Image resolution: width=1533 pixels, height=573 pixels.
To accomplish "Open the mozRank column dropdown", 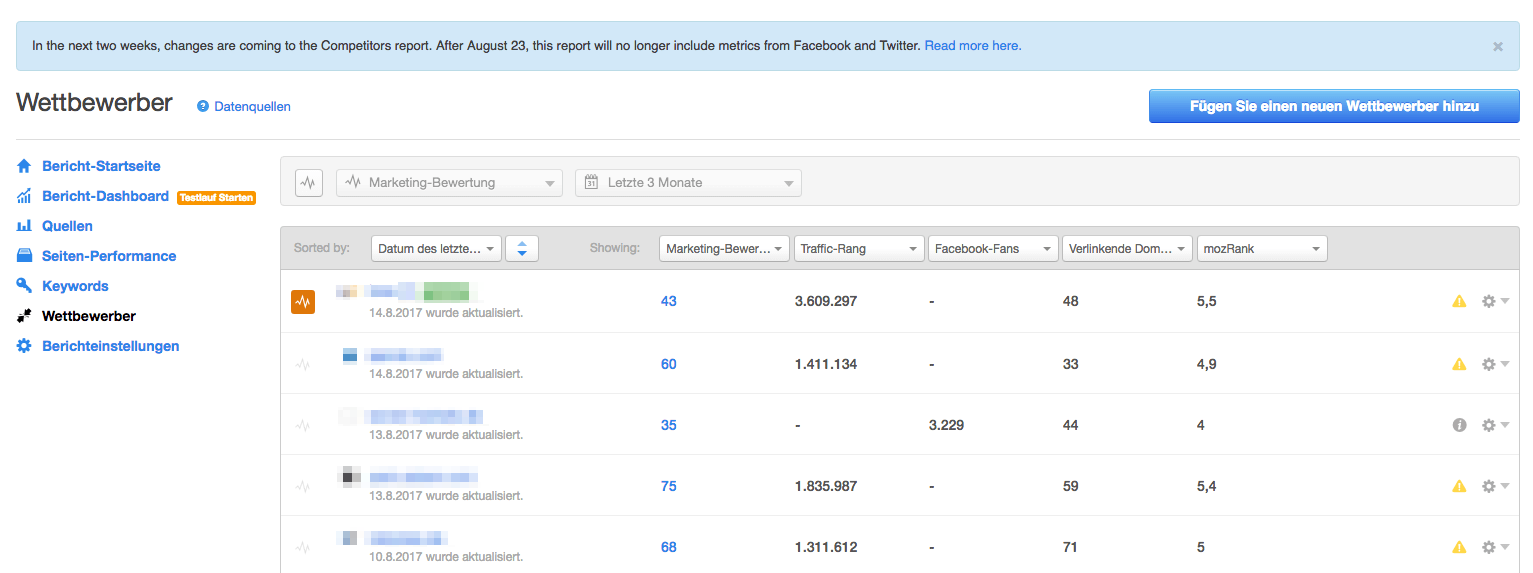I will 1262,248.
